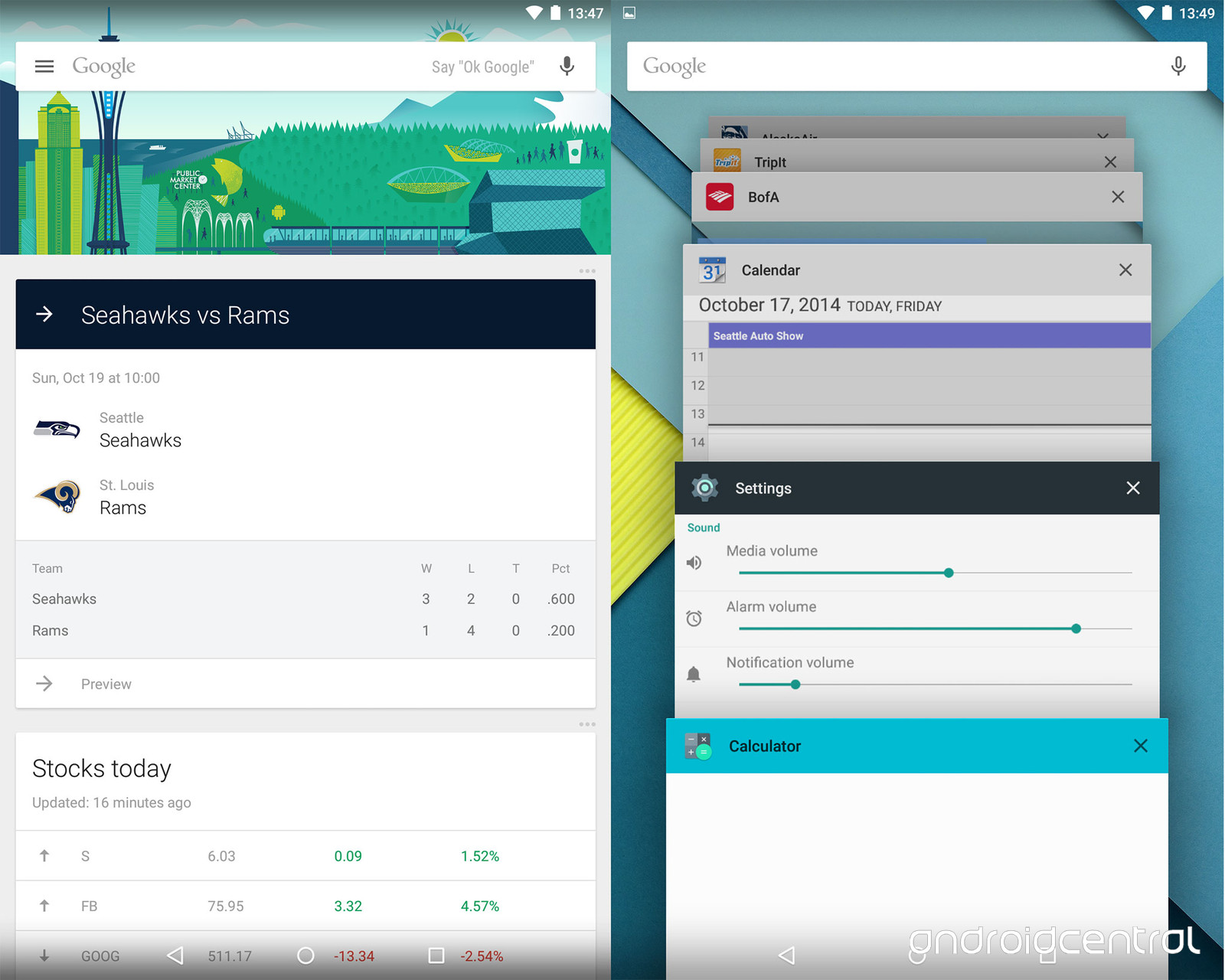Adjust the Media volume slider
The height and width of the screenshot is (980, 1225).
(x=935, y=573)
